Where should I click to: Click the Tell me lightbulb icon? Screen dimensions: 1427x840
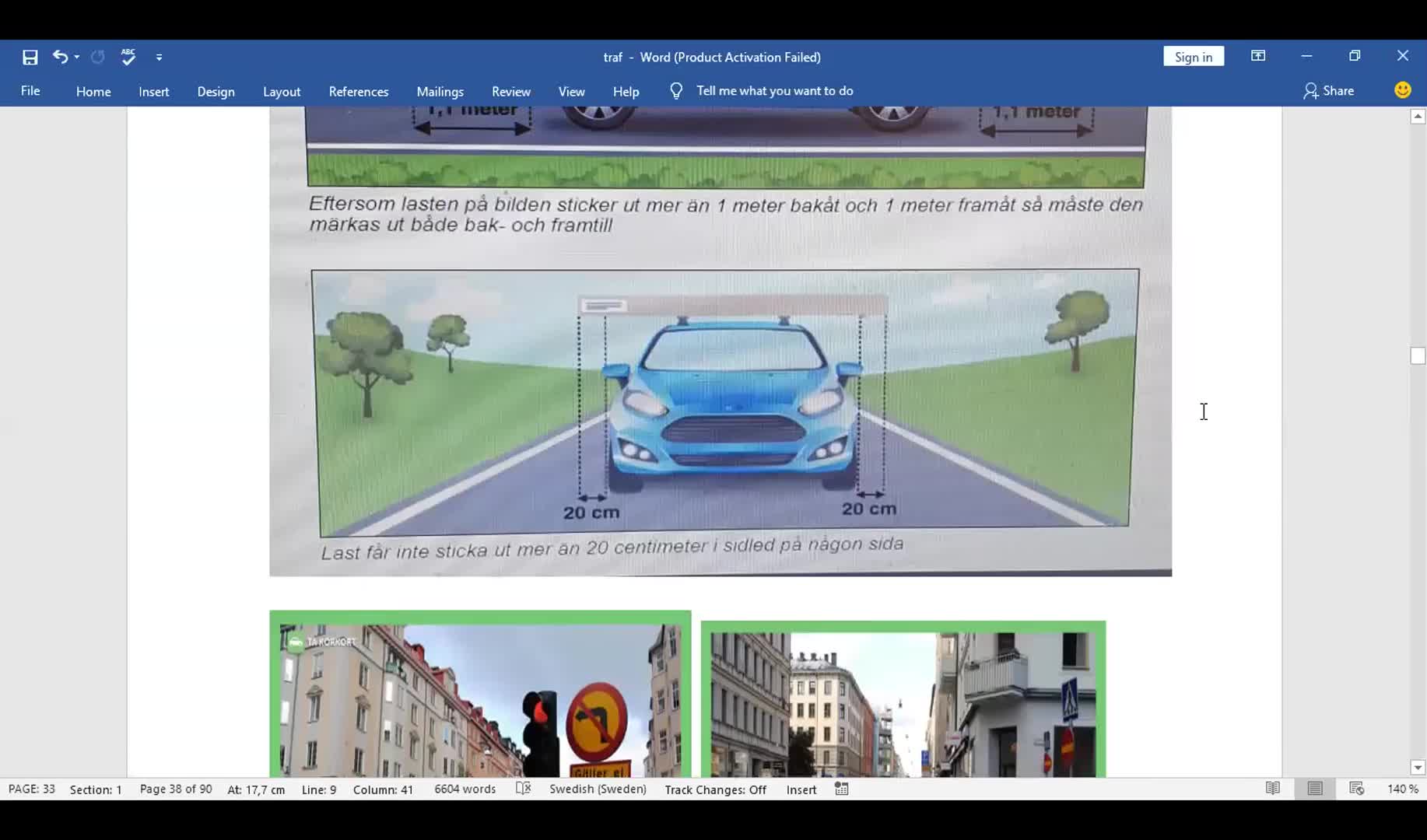coord(676,91)
